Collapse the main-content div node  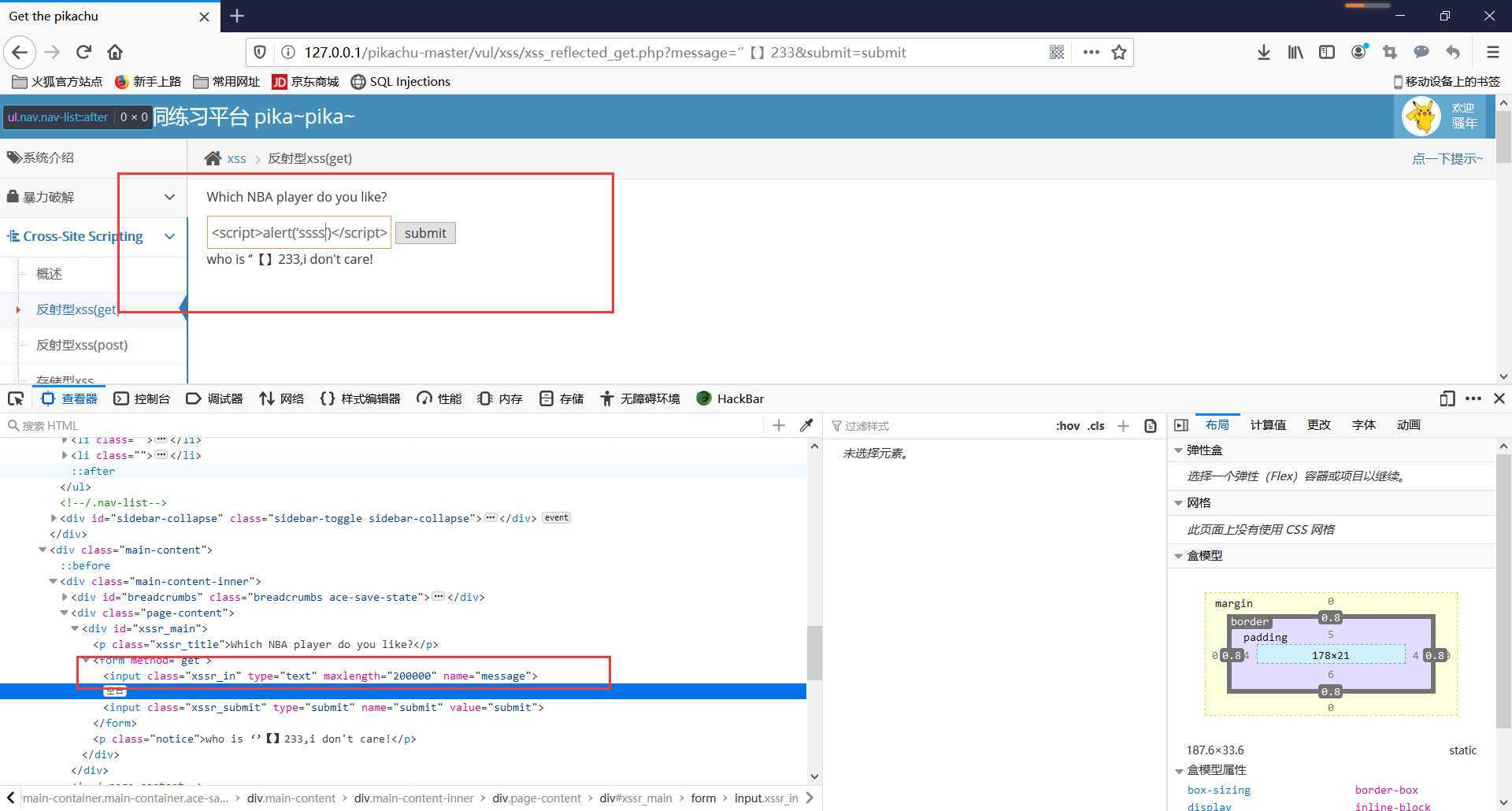43,550
